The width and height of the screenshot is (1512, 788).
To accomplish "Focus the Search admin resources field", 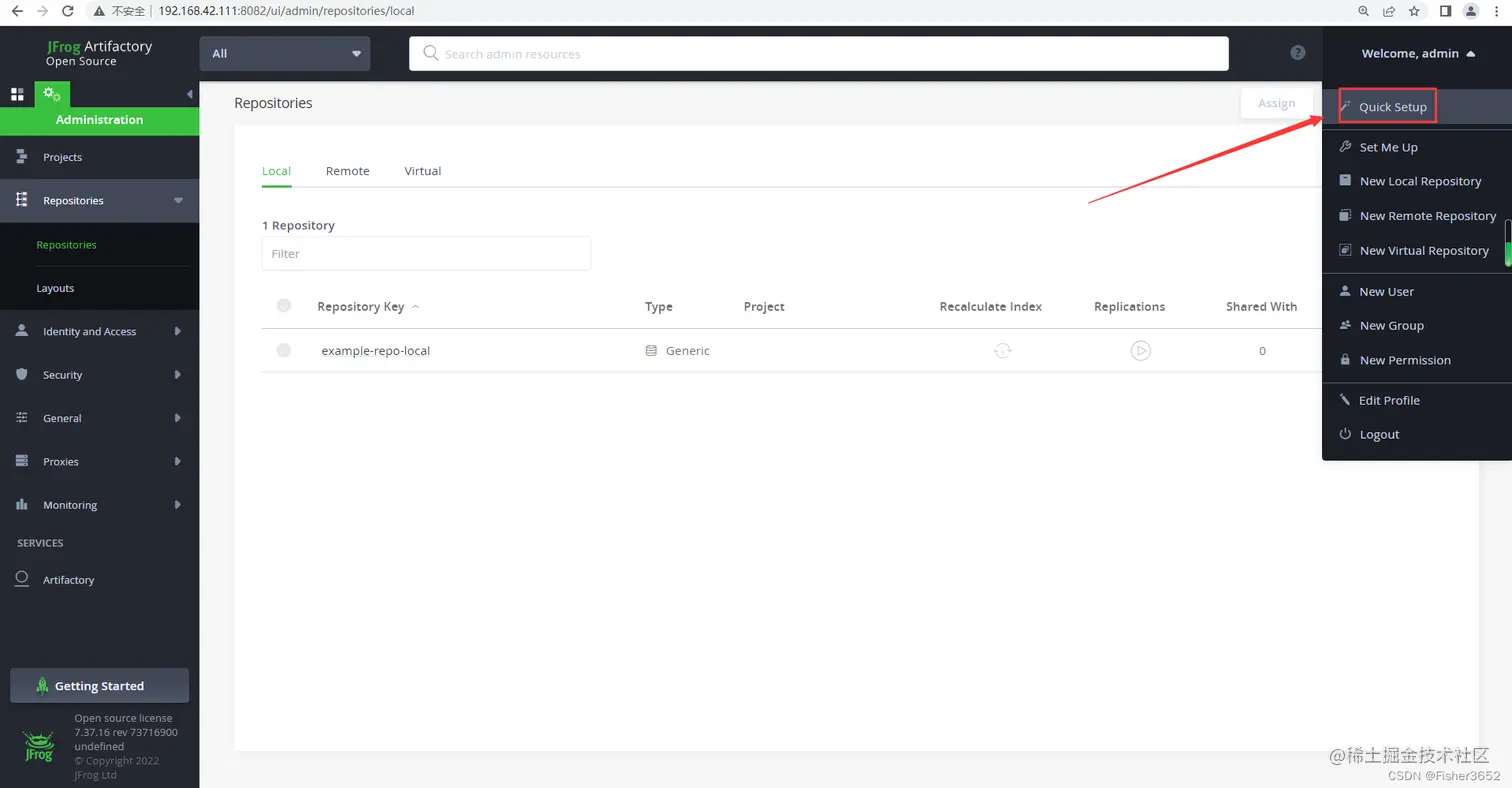I will click(x=818, y=53).
